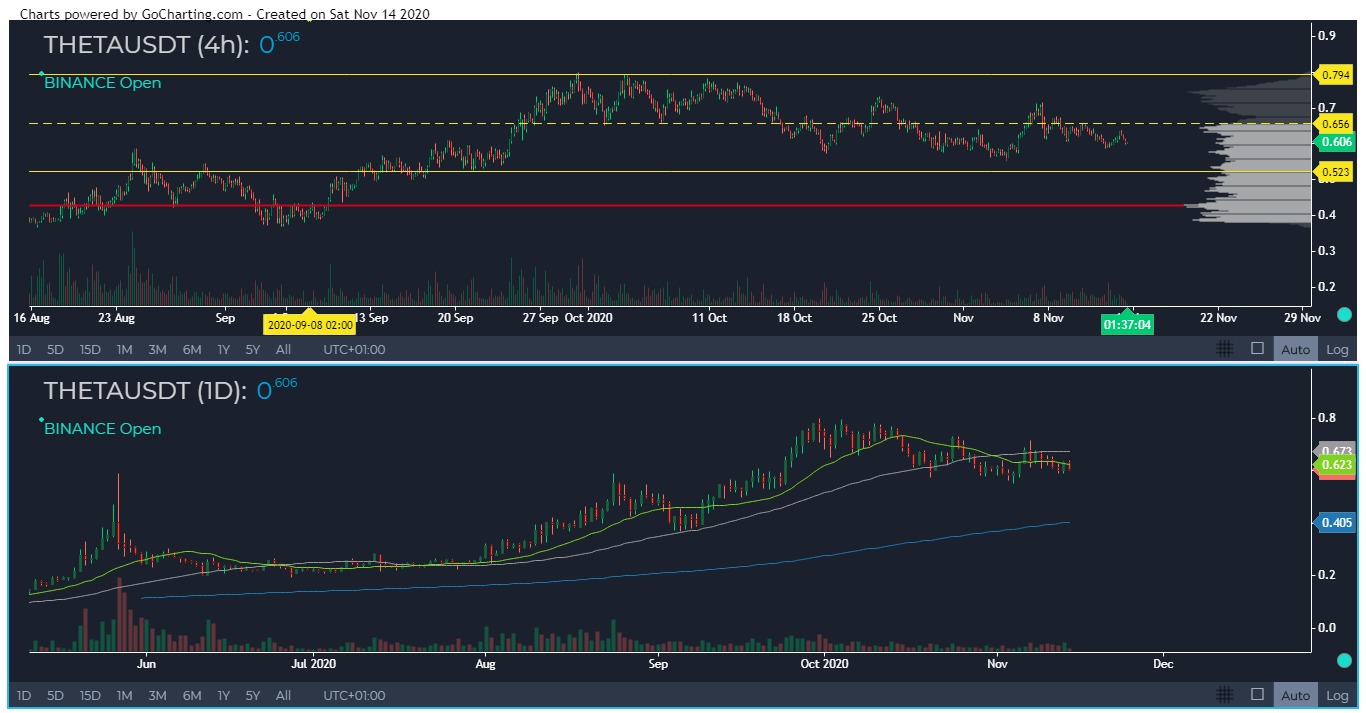Image resolution: width=1366 pixels, height=713 pixels.
Task: Select All range on the 1D chart
Action: pos(283,695)
